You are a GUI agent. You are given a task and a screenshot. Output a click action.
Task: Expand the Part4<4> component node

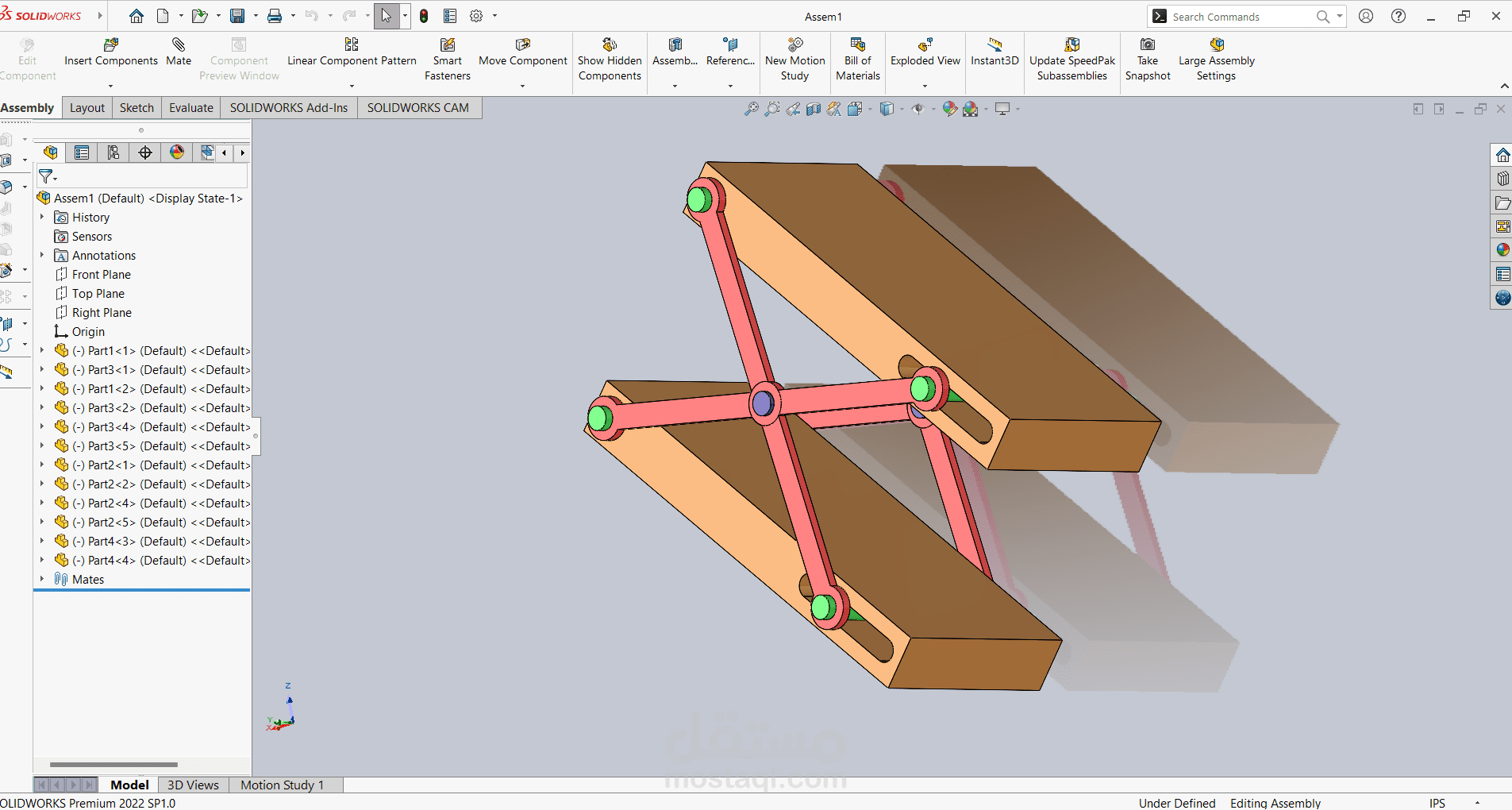click(x=42, y=560)
